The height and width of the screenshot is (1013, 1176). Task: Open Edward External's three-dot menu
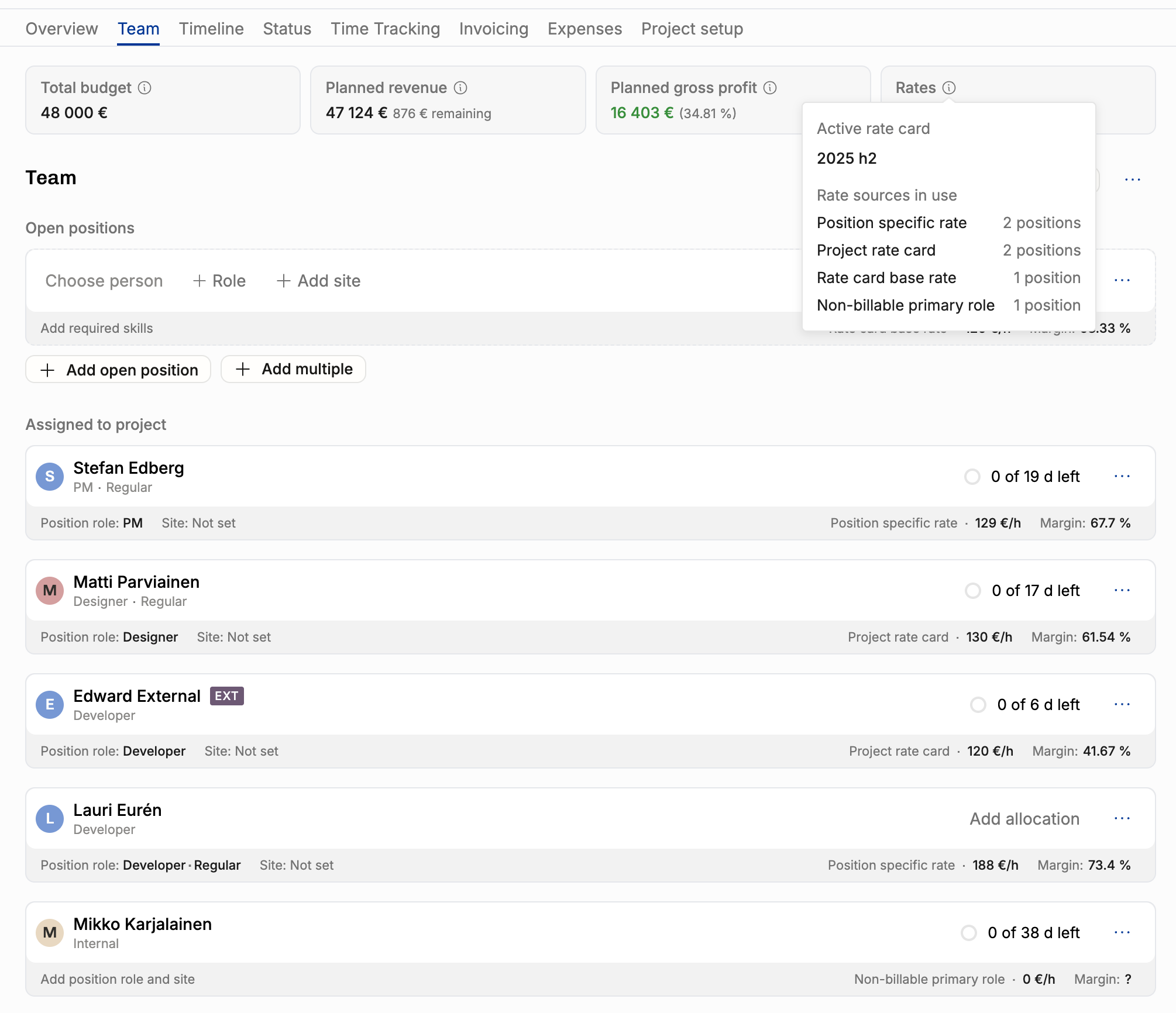coord(1122,704)
